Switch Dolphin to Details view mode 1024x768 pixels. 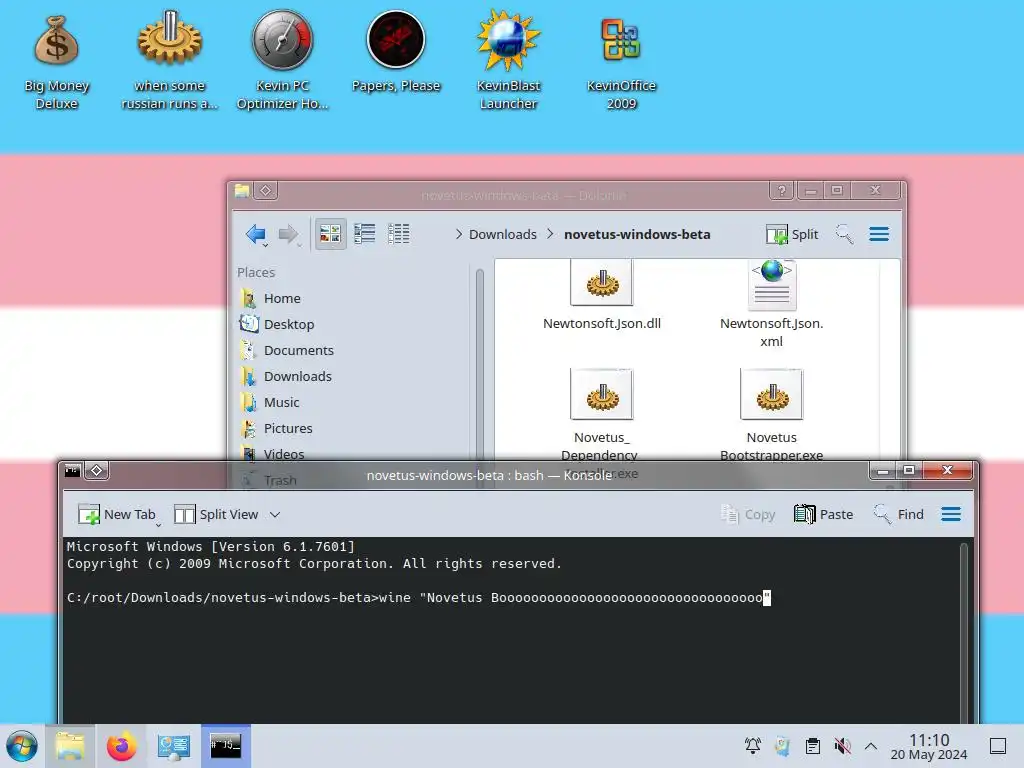coord(398,234)
